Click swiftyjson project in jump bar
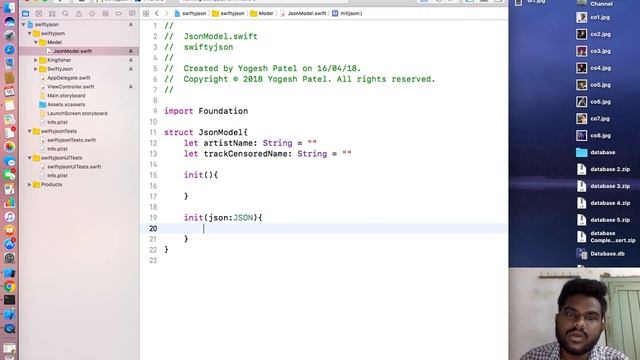Image resolution: width=640 pixels, height=360 pixels. pyautogui.click(x=190, y=13)
